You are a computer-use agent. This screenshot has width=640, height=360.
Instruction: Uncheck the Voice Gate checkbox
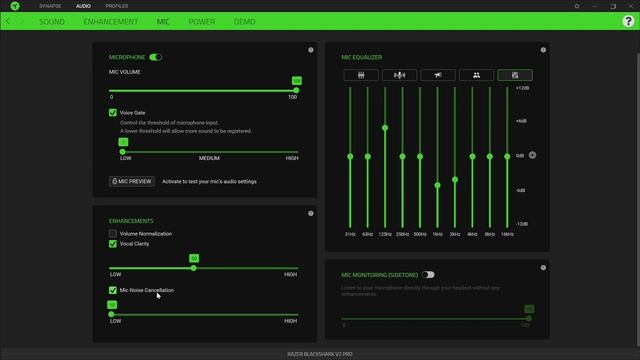point(113,113)
